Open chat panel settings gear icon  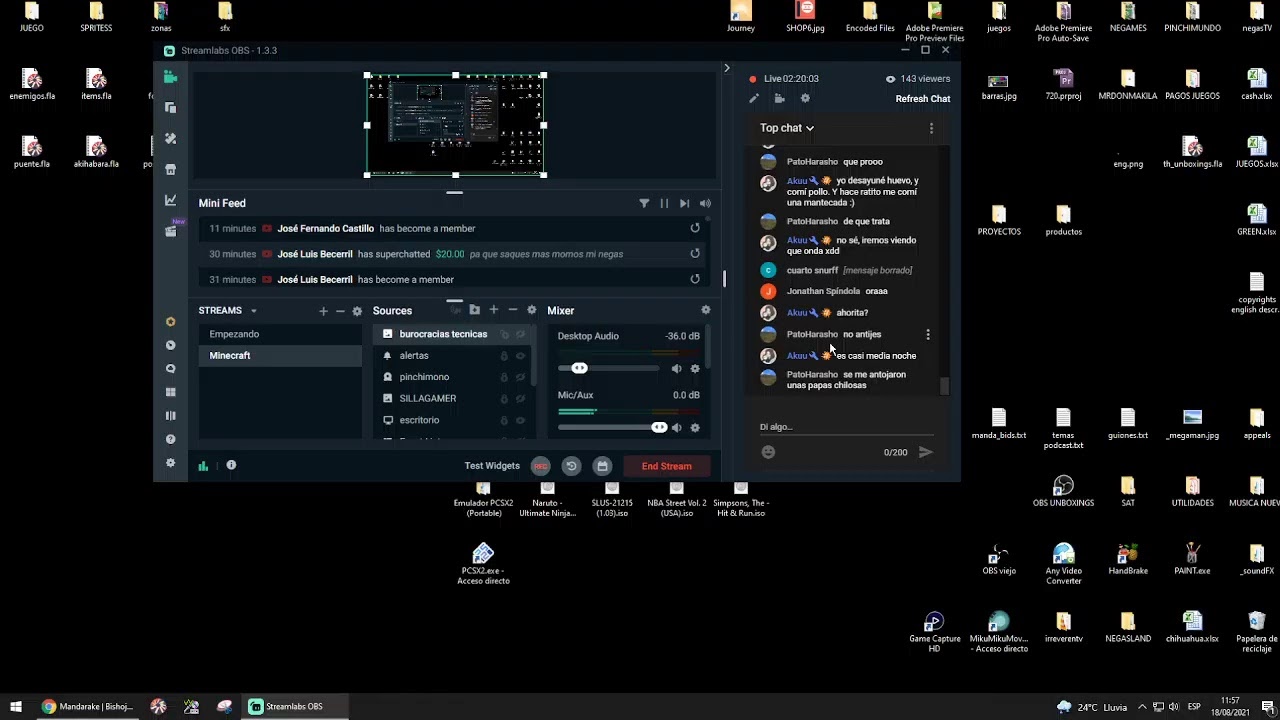click(805, 98)
